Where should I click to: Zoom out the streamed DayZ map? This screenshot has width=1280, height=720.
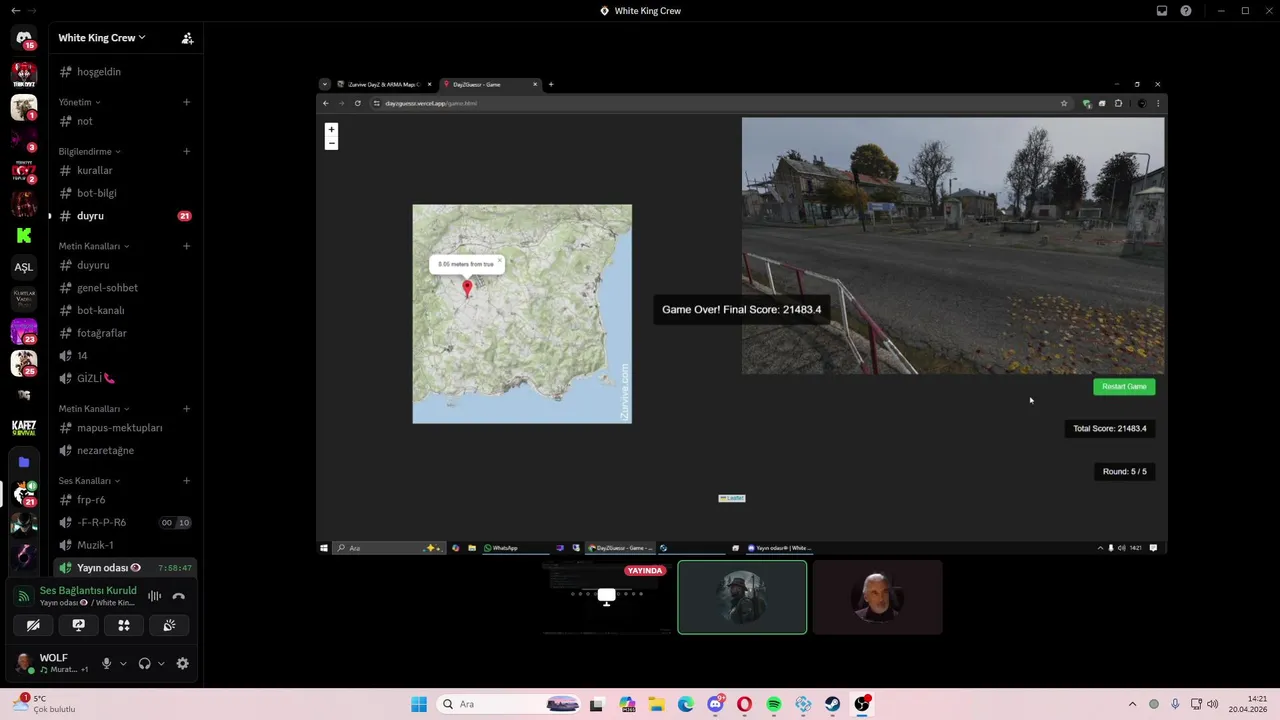(x=331, y=143)
